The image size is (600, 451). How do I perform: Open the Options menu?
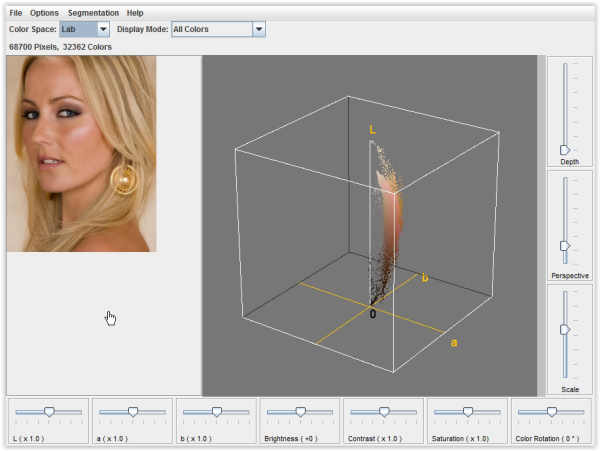[44, 13]
